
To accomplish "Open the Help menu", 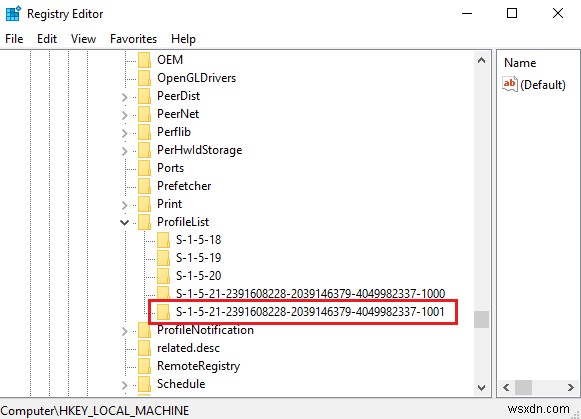I will point(183,39).
